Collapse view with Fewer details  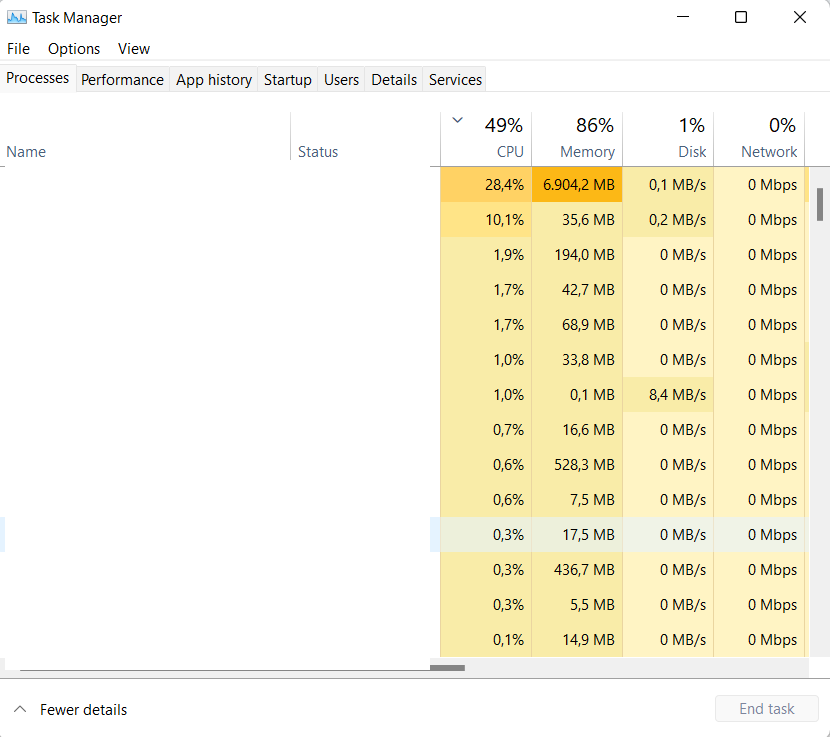pos(70,709)
